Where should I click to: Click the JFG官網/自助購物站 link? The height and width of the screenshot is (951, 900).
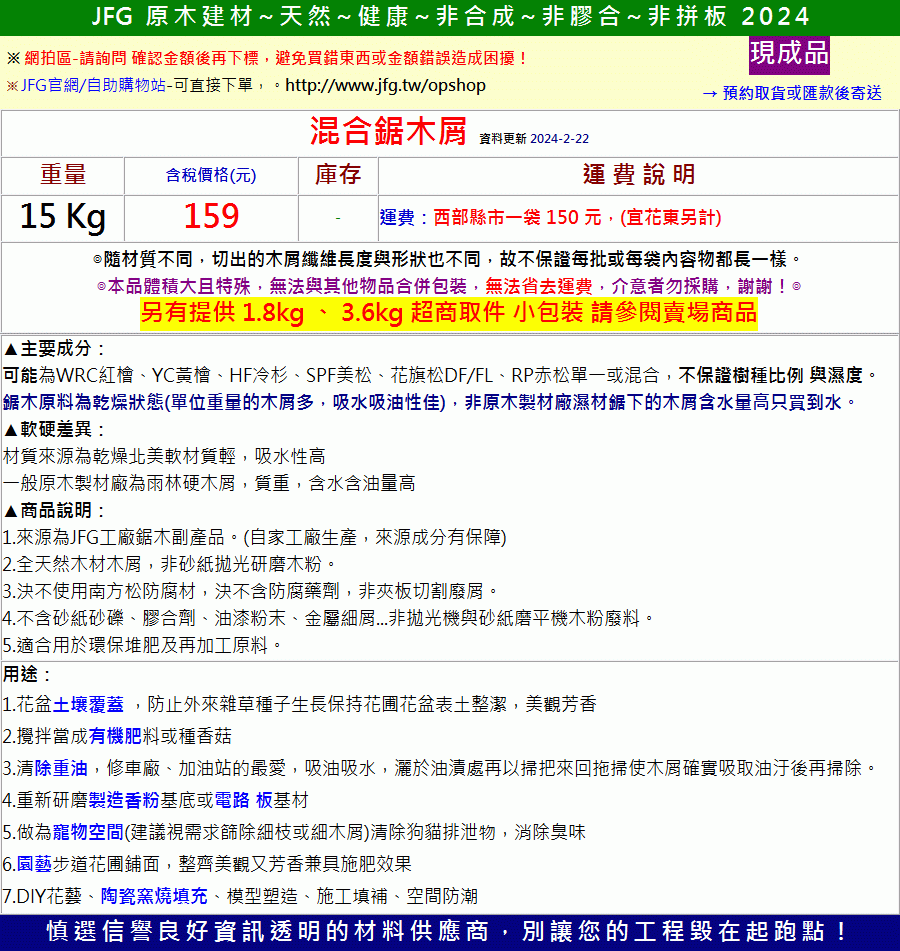(93, 85)
